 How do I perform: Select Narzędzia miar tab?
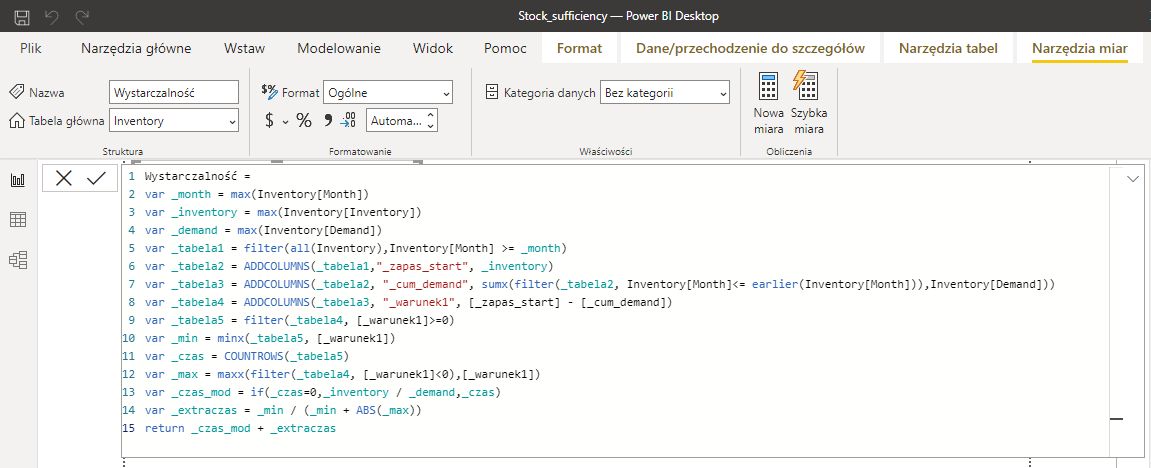click(x=1079, y=48)
